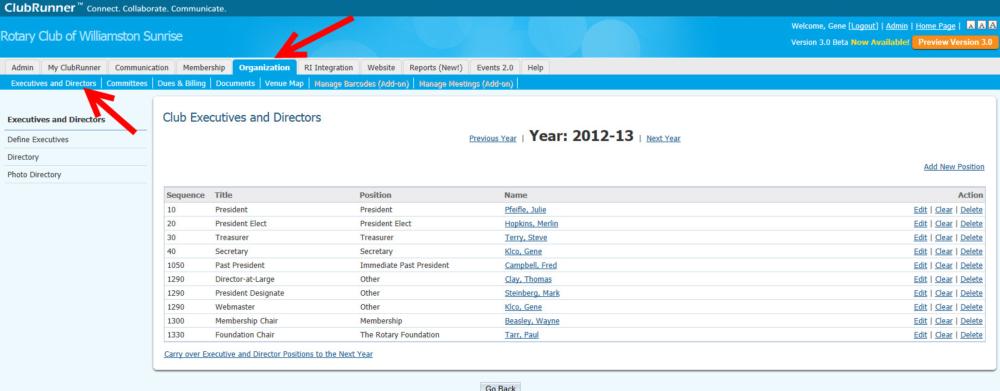
Task: Click the Name column header
Action: tap(516, 195)
